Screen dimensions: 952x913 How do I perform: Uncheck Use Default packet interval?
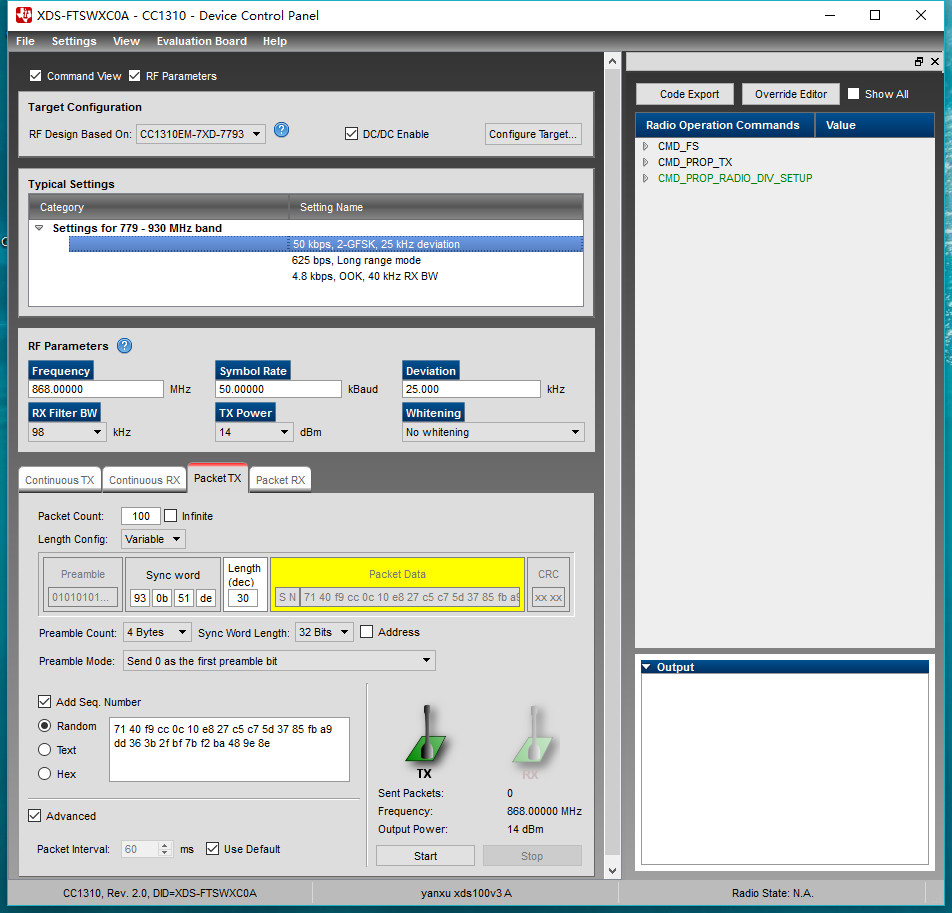coord(212,849)
